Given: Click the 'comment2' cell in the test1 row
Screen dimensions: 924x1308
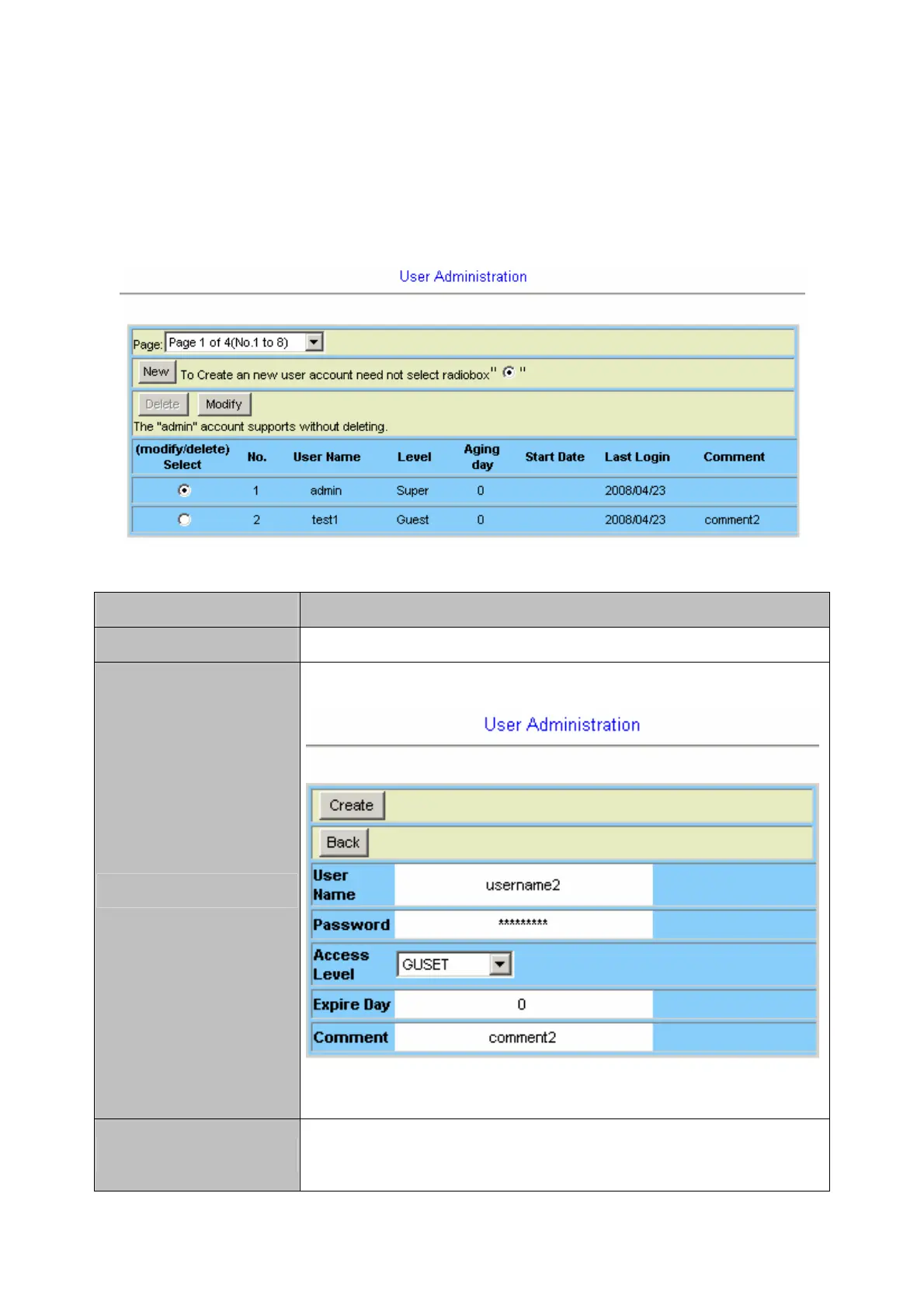Looking at the screenshot, I should point(732,520).
